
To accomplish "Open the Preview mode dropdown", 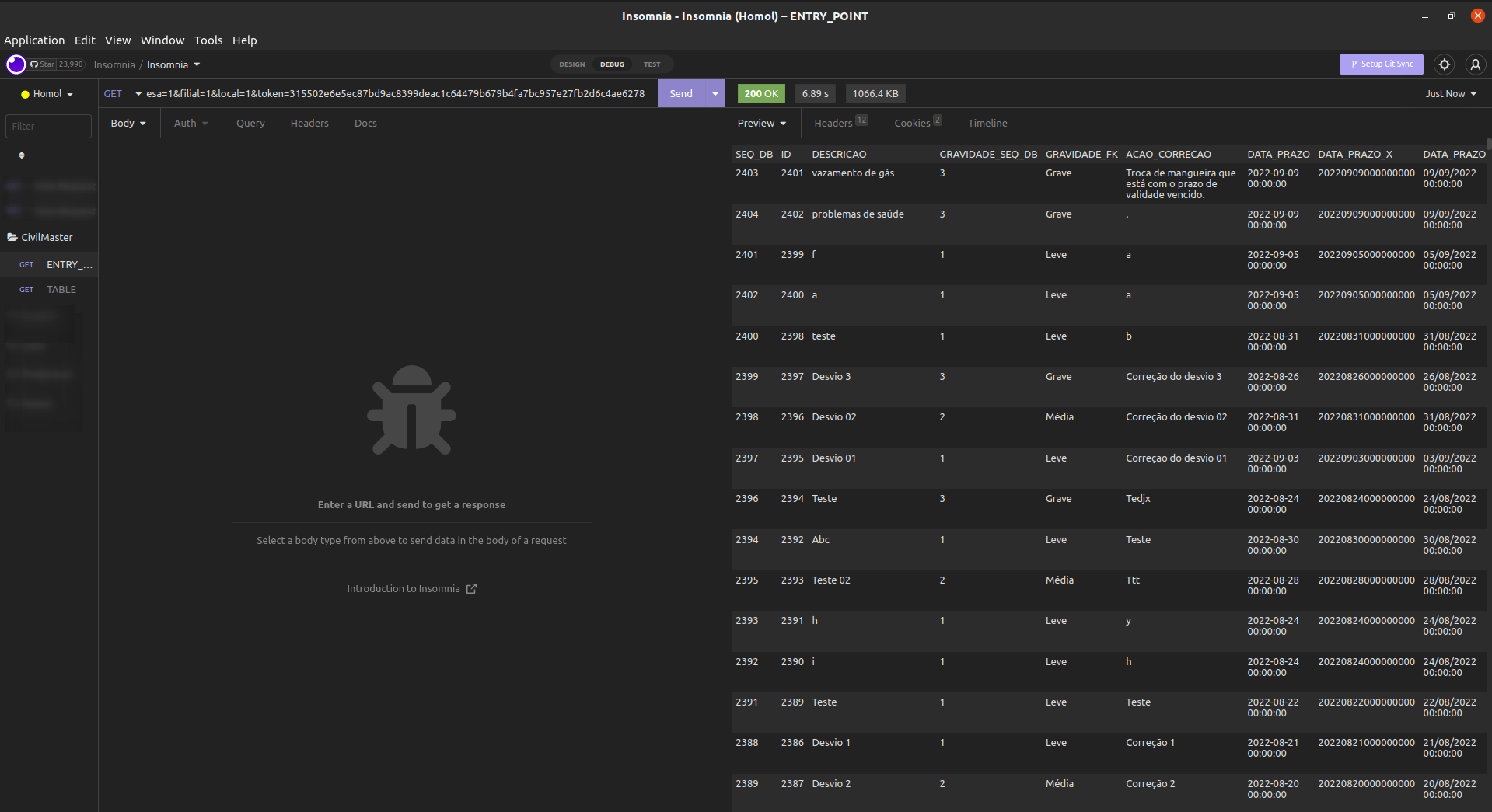I will [x=761, y=124].
